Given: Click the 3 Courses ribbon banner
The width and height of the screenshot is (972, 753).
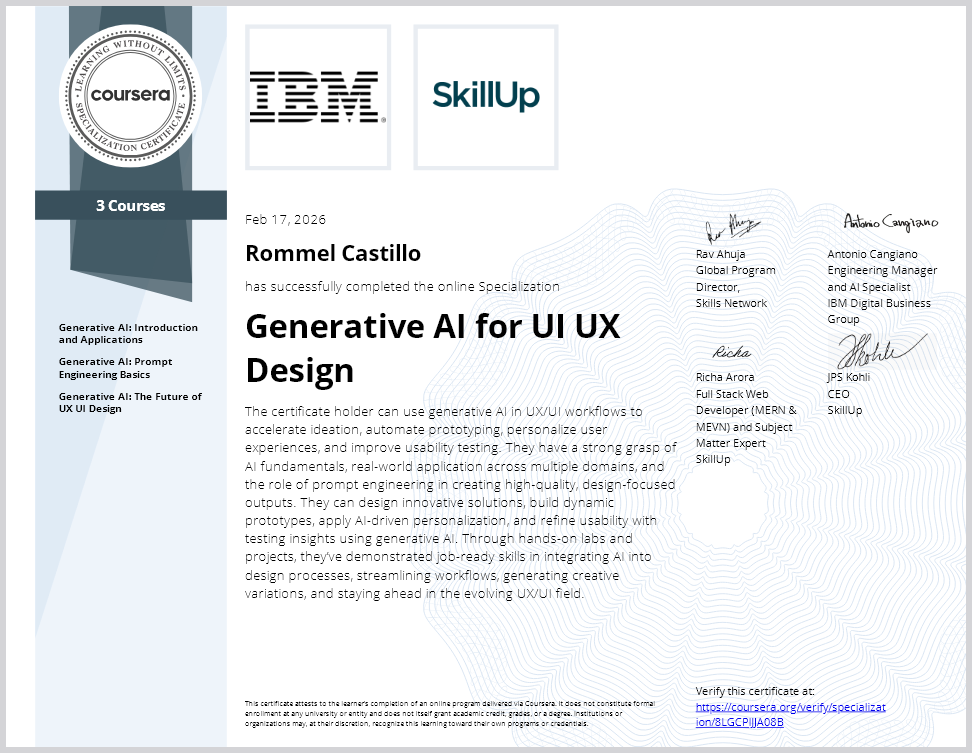Looking at the screenshot, I should pyautogui.click(x=131, y=206).
